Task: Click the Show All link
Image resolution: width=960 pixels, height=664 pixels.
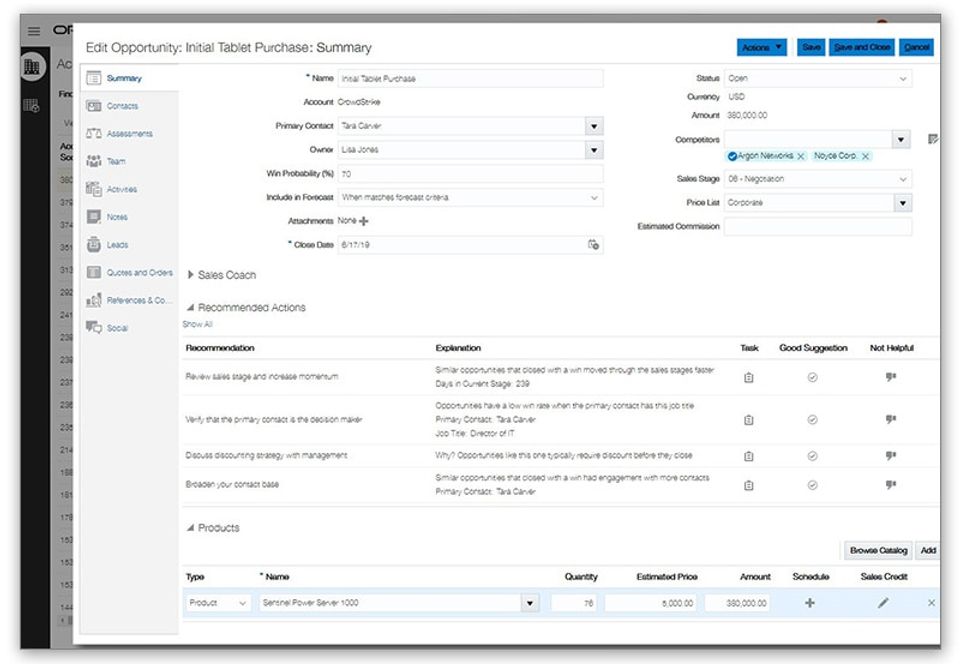Action: [x=197, y=324]
